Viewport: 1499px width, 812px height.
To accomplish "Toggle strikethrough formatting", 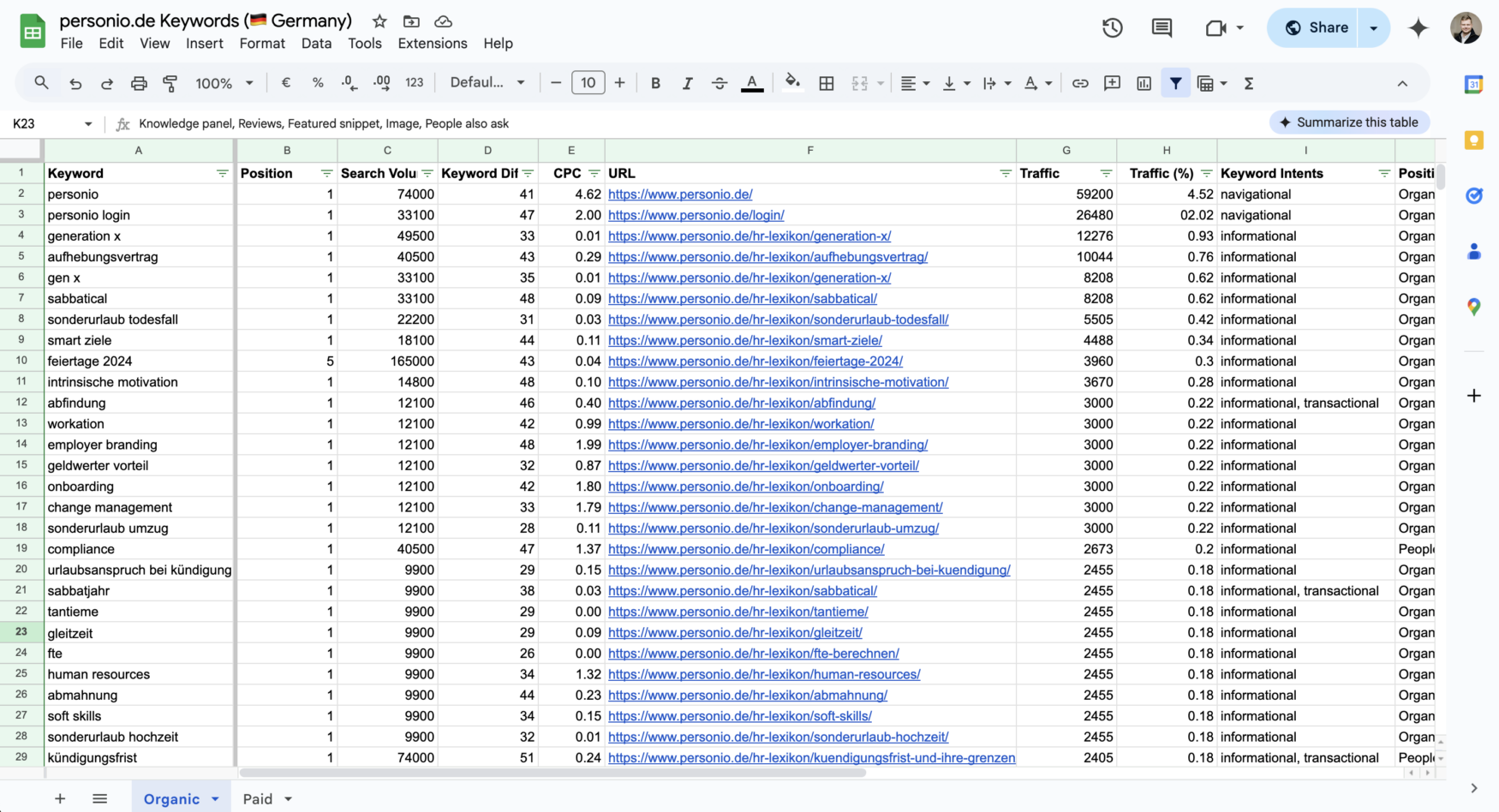I will [720, 83].
